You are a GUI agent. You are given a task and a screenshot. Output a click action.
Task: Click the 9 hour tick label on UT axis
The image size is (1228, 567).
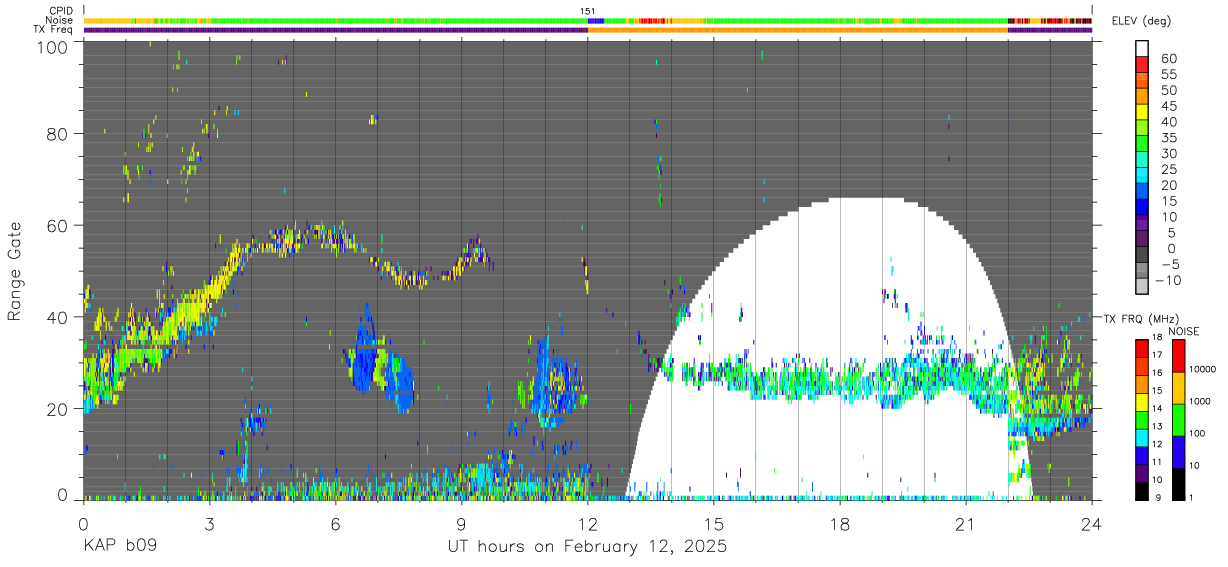tap(461, 523)
